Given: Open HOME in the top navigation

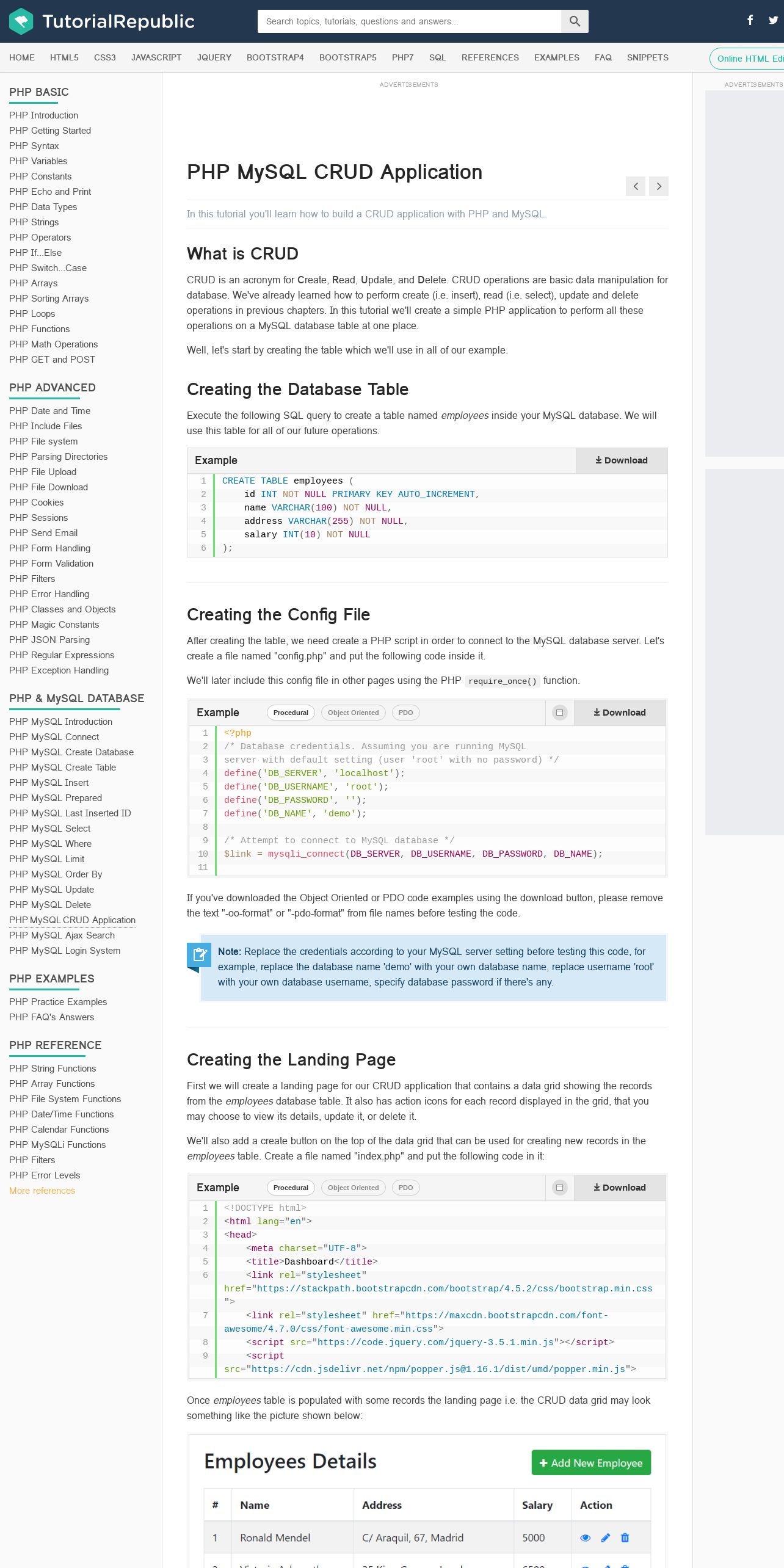Looking at the screenshot, I should (x=22, y=57).
